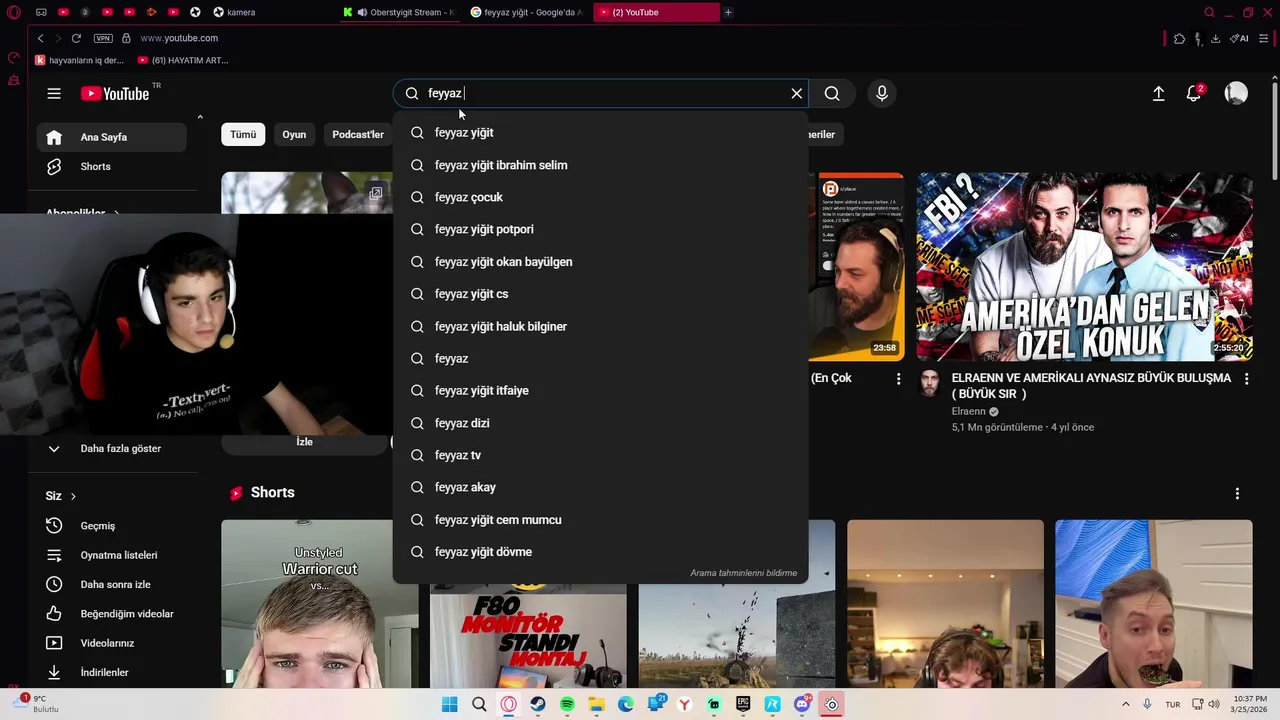
Task: Open the YouTube hamburger guide menu
Action: point(54,93)
